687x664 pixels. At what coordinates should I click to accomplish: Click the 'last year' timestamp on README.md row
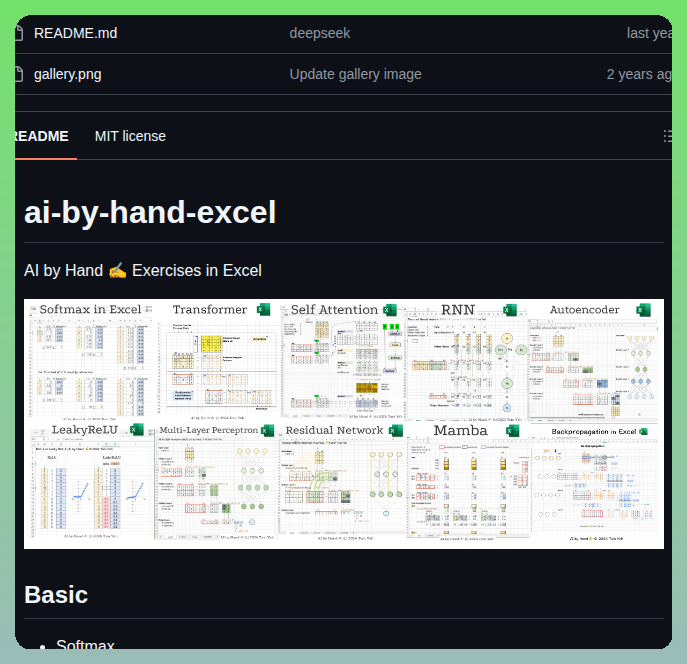(x=649, y=33)
